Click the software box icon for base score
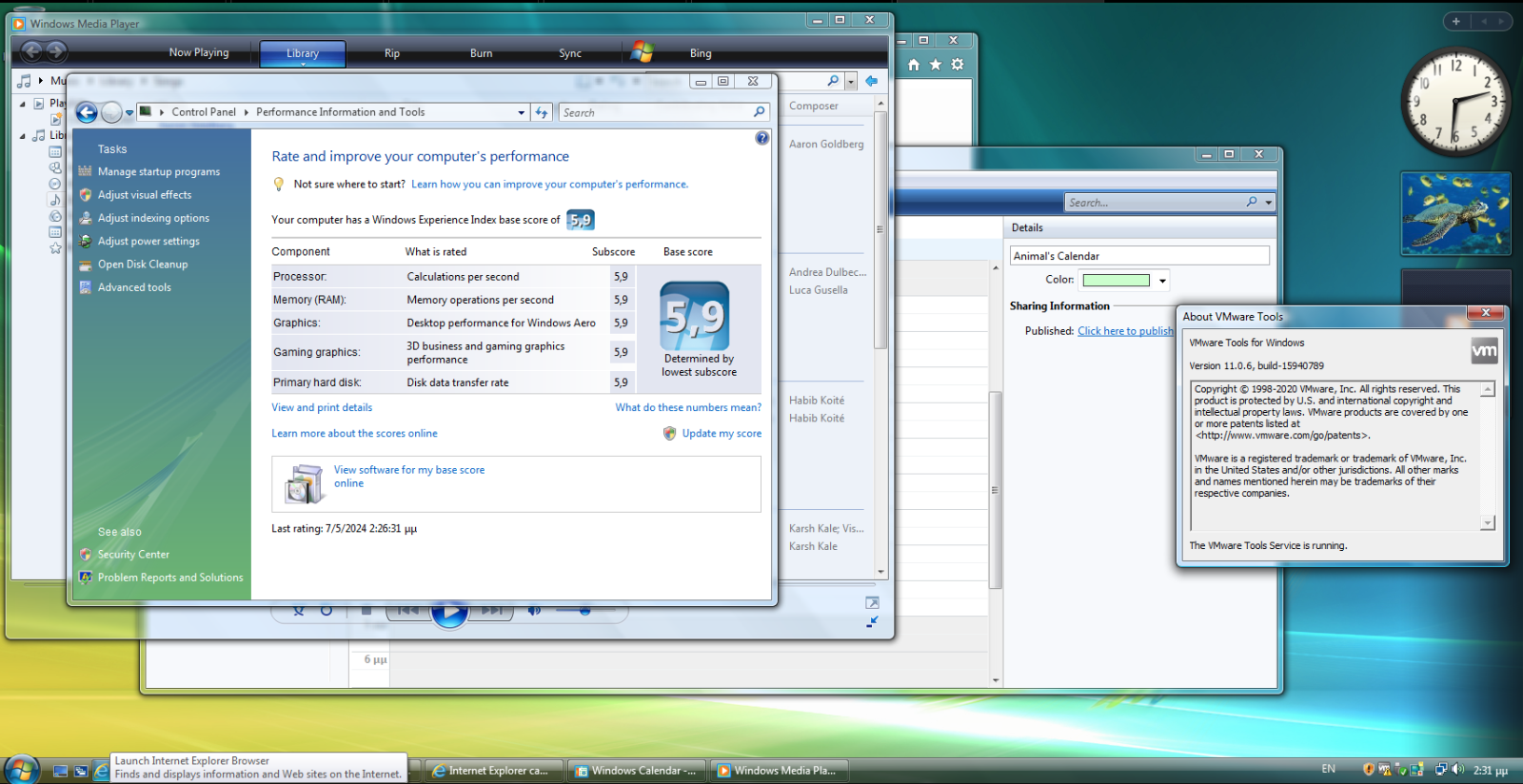 tap(304, 483)
